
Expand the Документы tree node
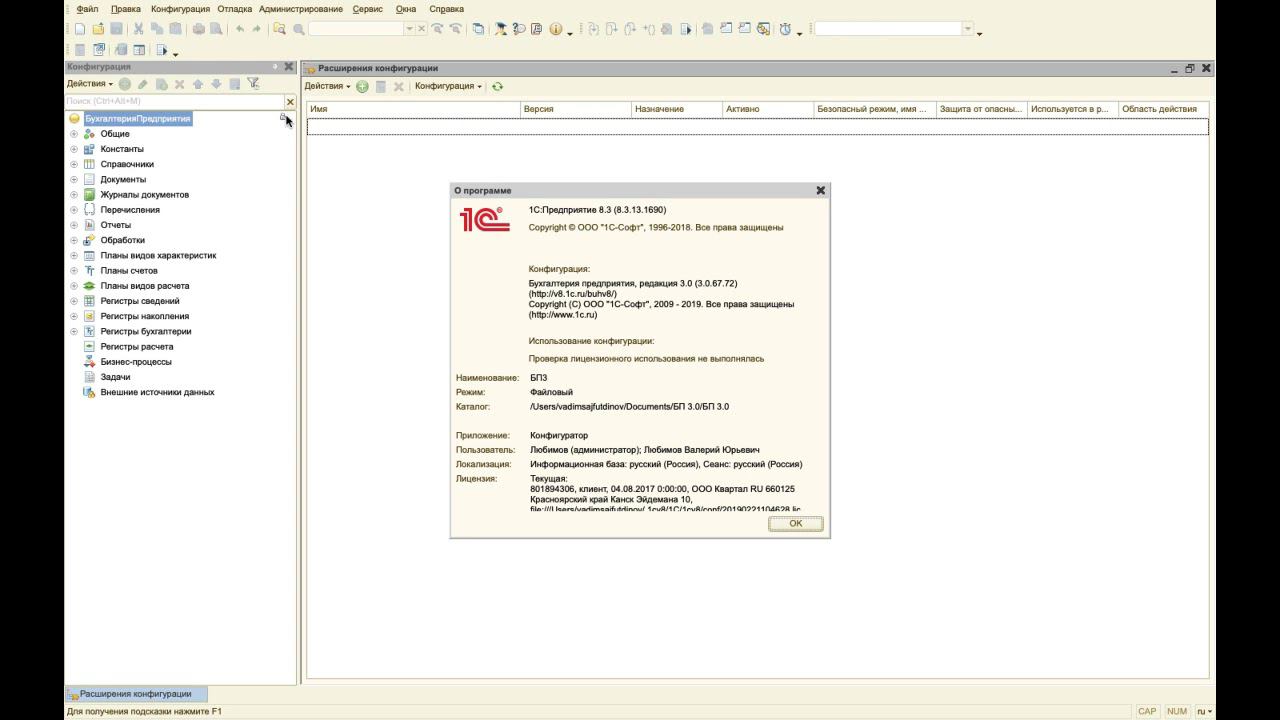[x=73, y=180]
